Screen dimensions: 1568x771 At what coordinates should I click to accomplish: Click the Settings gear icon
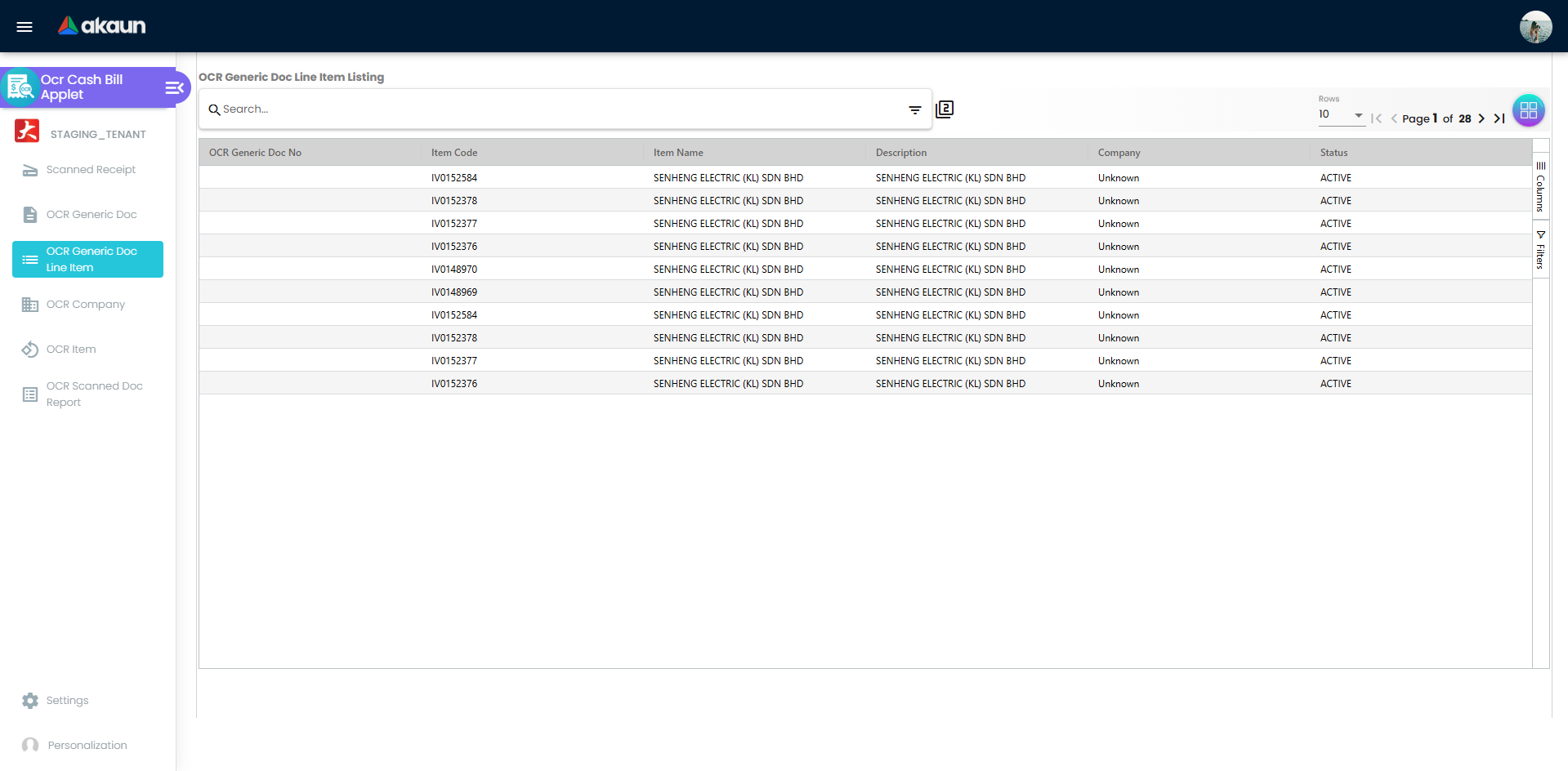point(30,701)
